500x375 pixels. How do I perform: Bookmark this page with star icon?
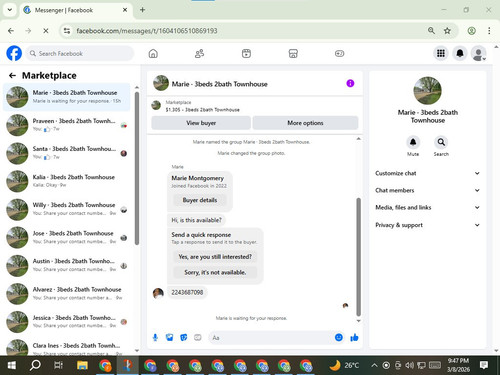[447, 31]
